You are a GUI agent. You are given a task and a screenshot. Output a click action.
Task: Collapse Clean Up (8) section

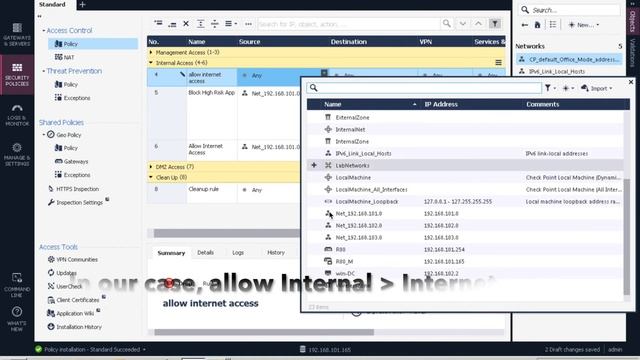tap(151, 177)
